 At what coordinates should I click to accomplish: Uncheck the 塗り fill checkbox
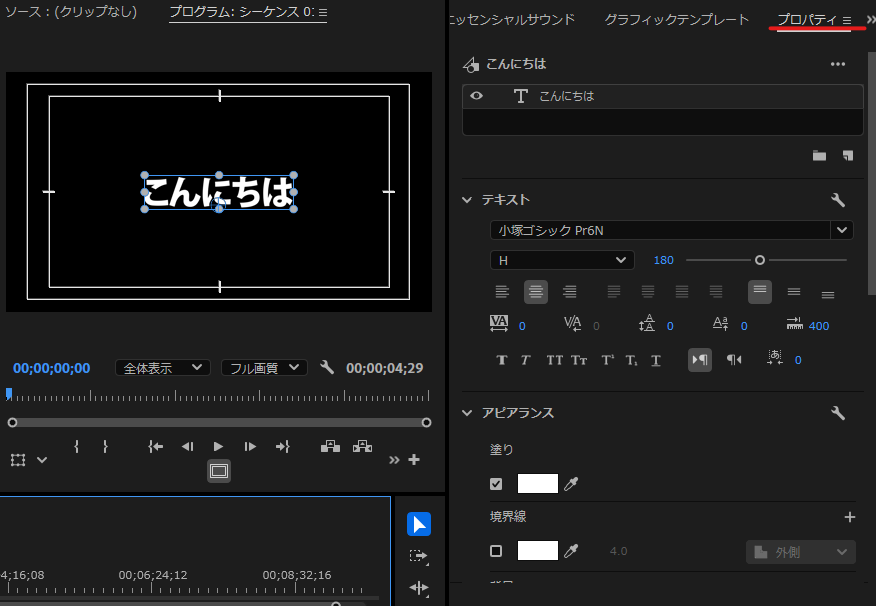(x=496, y=484)
